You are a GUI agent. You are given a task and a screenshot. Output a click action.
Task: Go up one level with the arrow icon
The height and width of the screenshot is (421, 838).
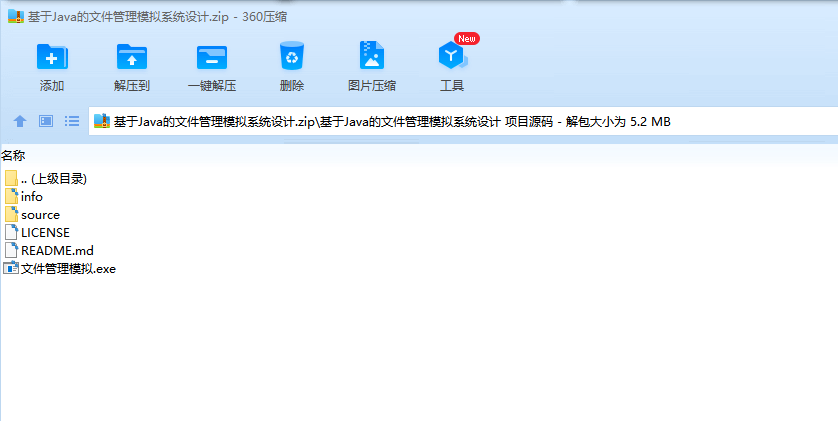pos(20,121)
